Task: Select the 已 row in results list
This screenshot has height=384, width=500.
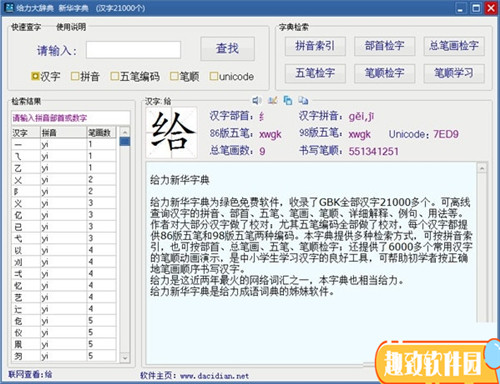Action: tap(63, 227)
